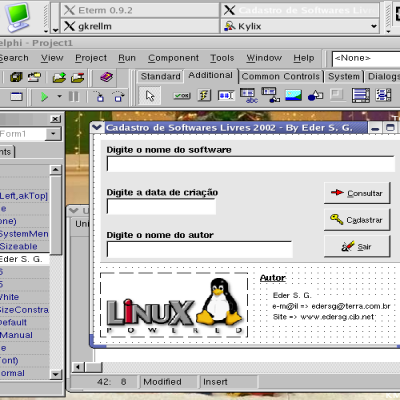Viewport: 400px width, 400px height.
Task: Click the Consultar button
Action: coord(357,193)
